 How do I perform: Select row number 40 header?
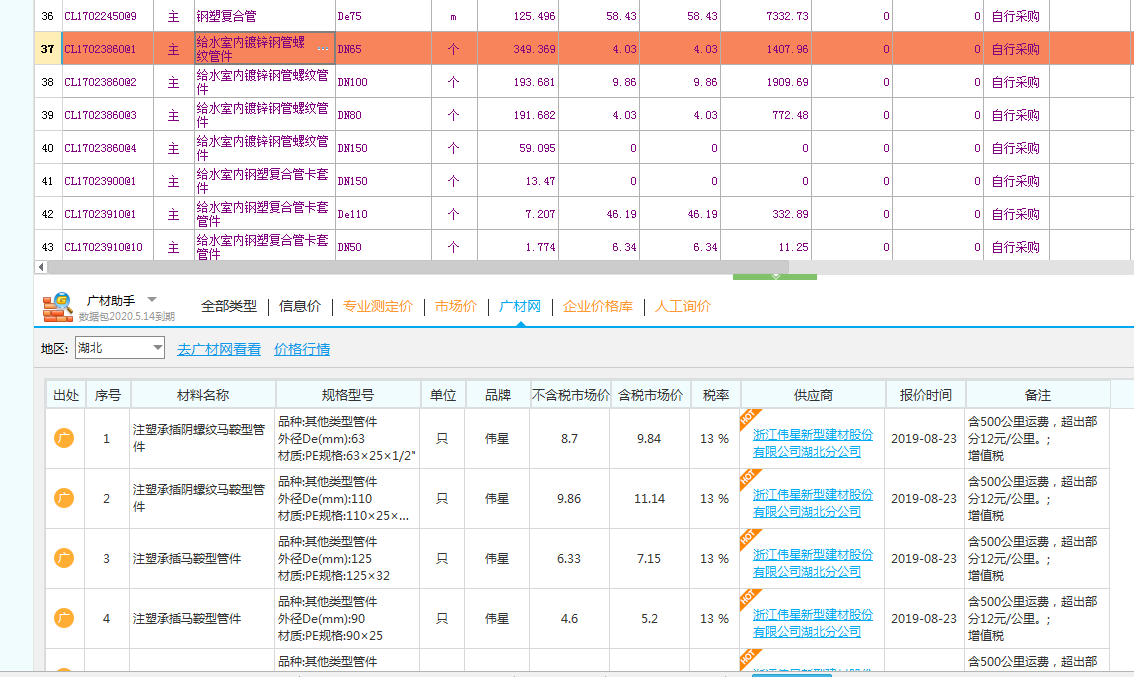coord(48,148)
